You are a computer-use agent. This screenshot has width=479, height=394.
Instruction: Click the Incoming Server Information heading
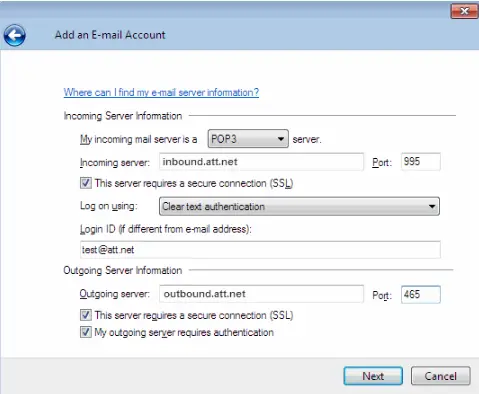123,116
